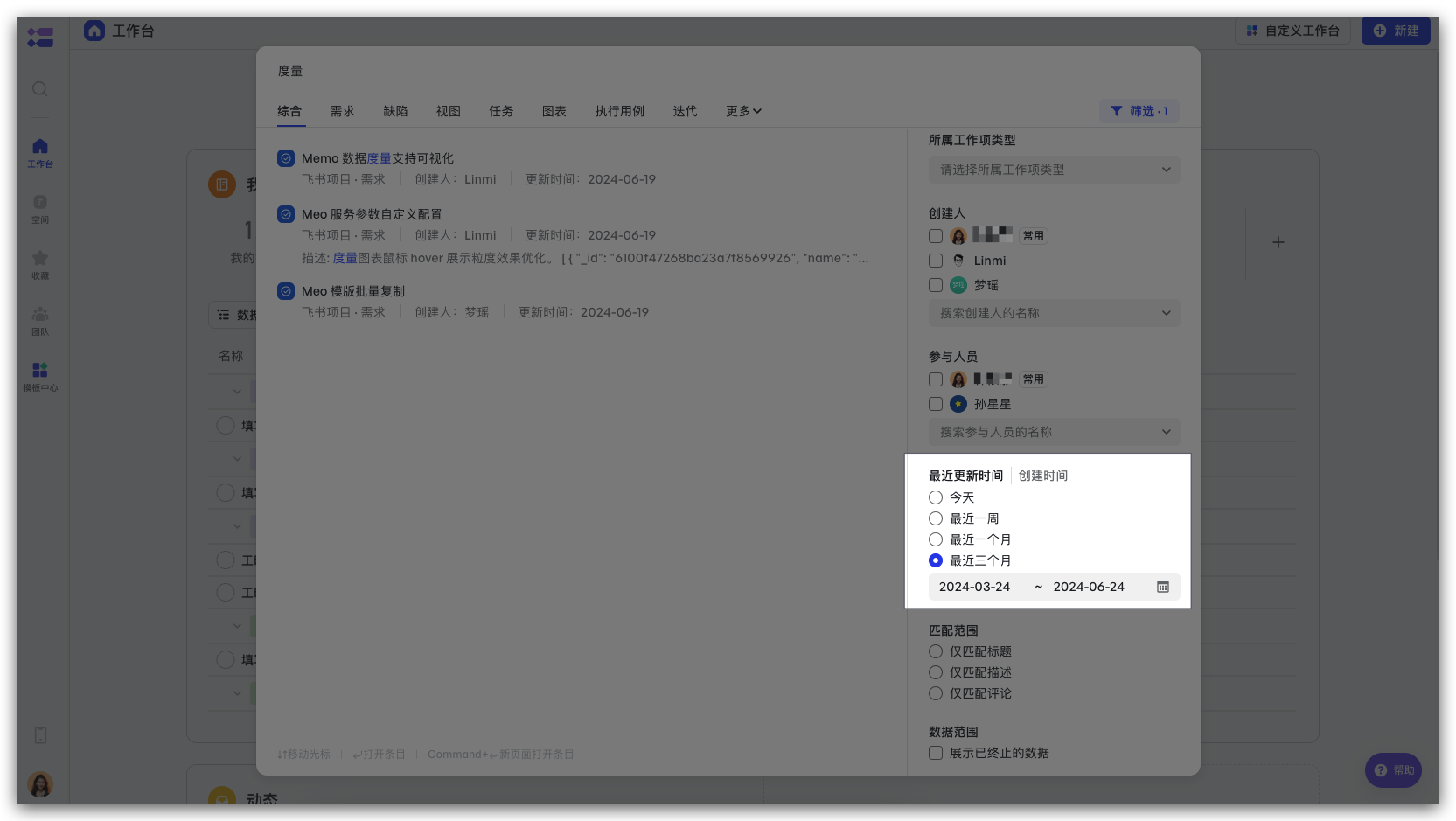Expand the 更多 tab menu

[743, 111]
